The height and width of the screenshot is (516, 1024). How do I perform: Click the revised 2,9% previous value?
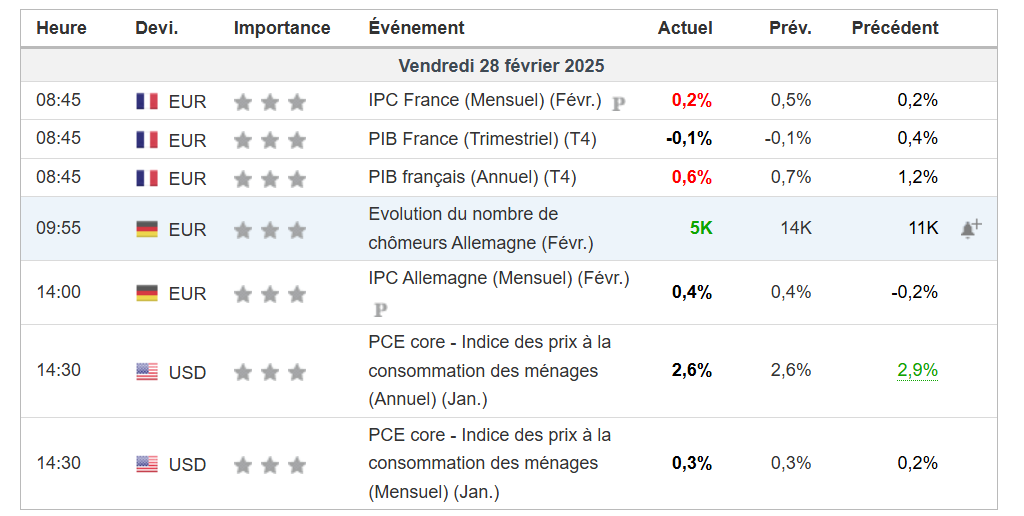tap(917, 370)
